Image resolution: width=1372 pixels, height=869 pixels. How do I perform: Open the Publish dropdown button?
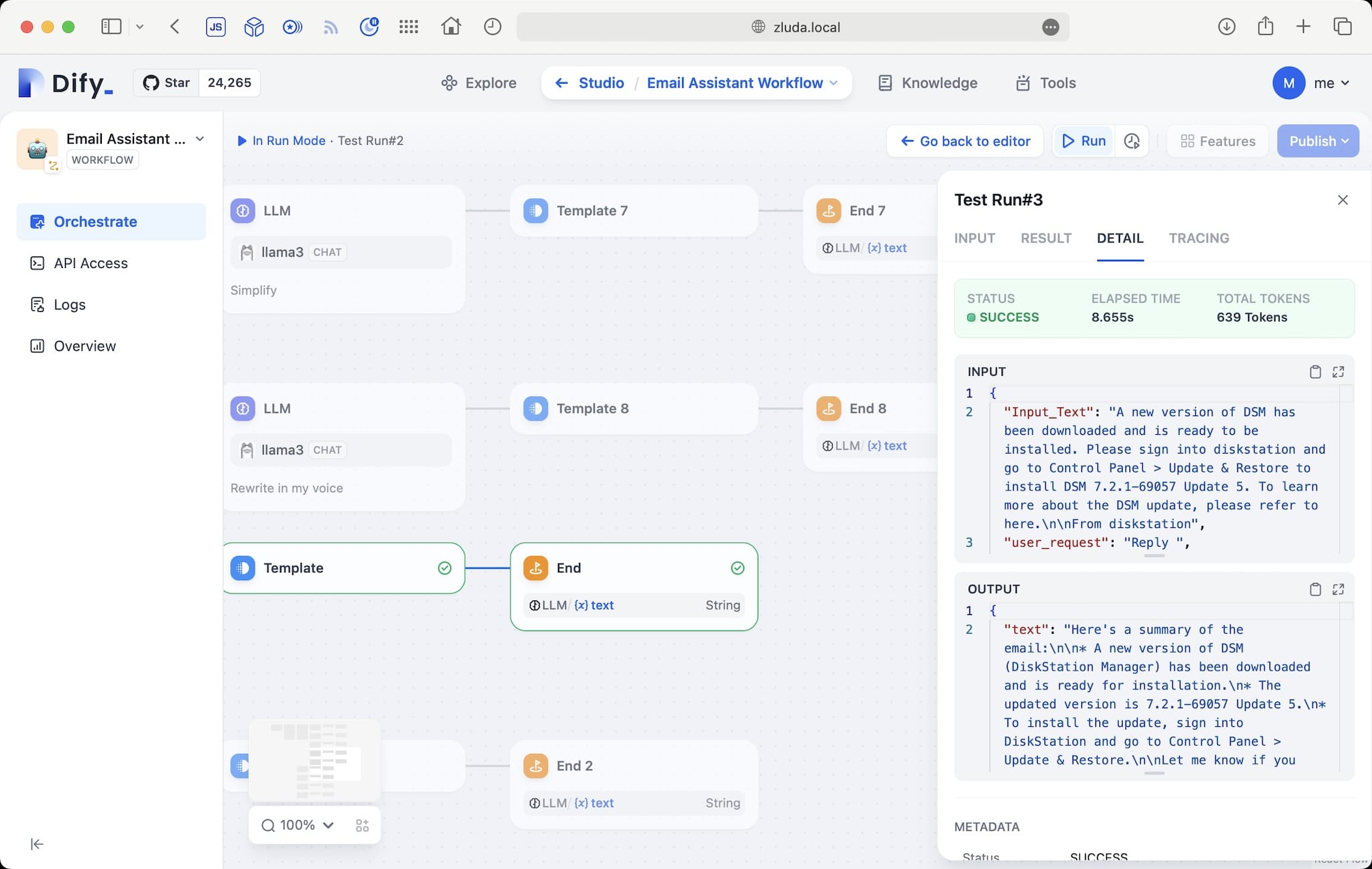(x=1318, y=141)
